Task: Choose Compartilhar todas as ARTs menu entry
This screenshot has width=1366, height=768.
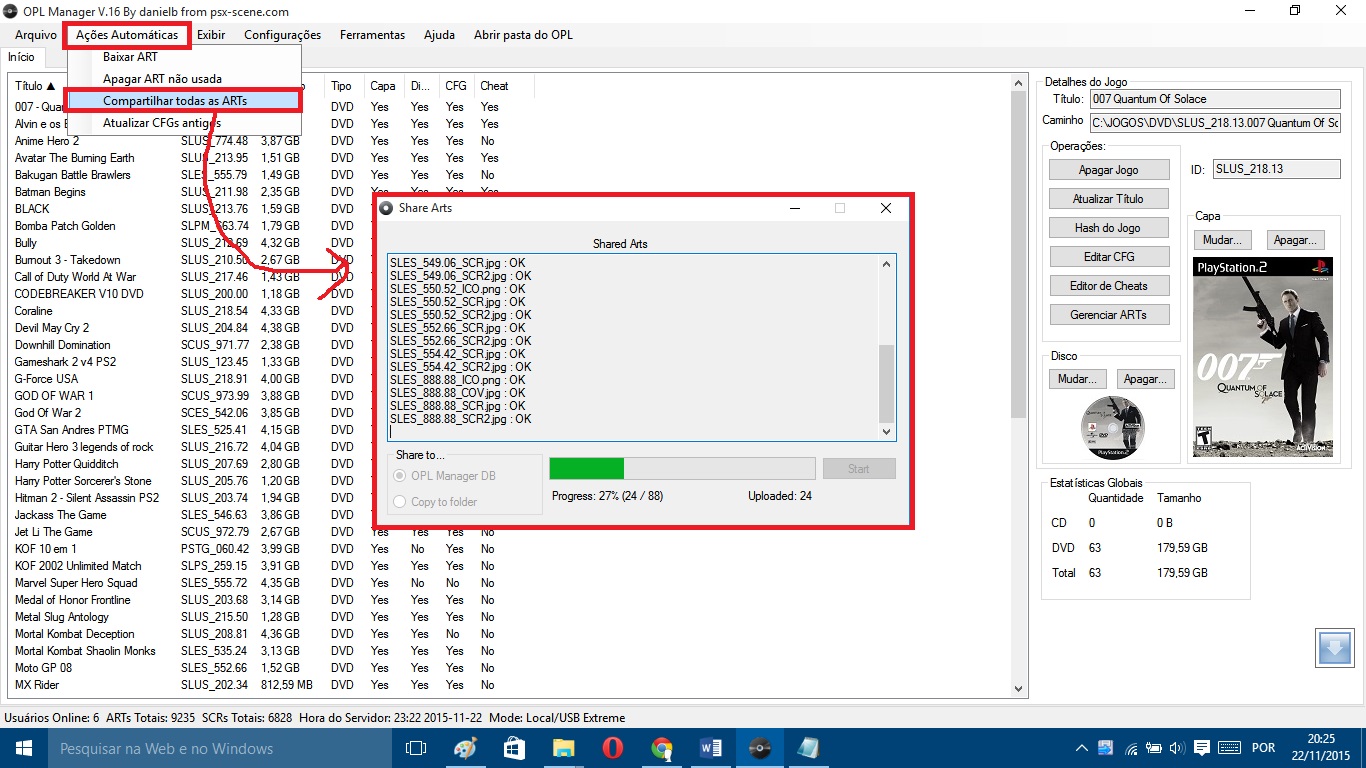Action: point(175,101)
